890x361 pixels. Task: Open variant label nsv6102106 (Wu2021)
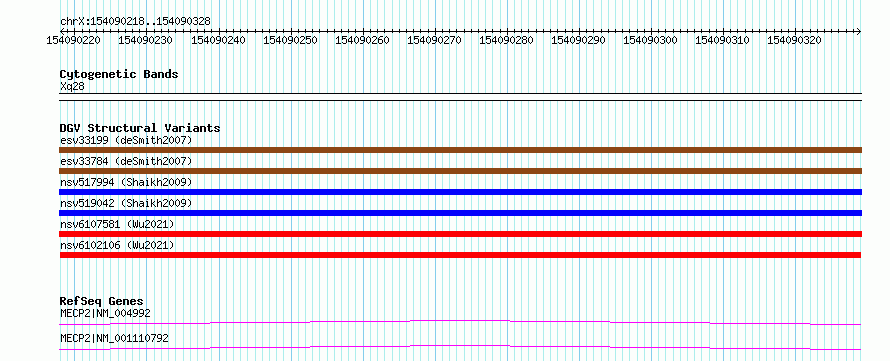(117, 245)
